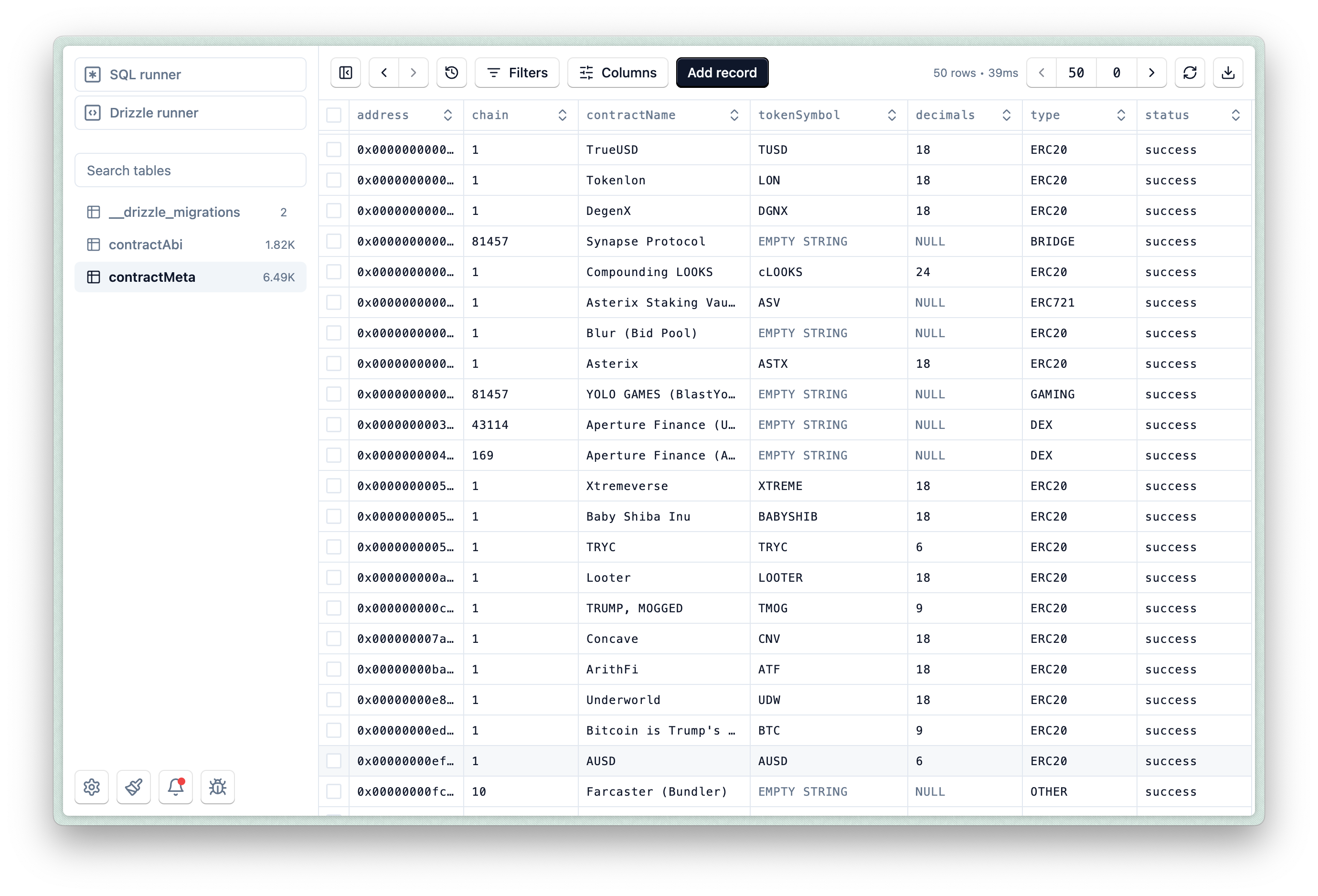This screenshot has height=896, width=1318.
Task: Open the history clock icon
Action: pos(451,73)
